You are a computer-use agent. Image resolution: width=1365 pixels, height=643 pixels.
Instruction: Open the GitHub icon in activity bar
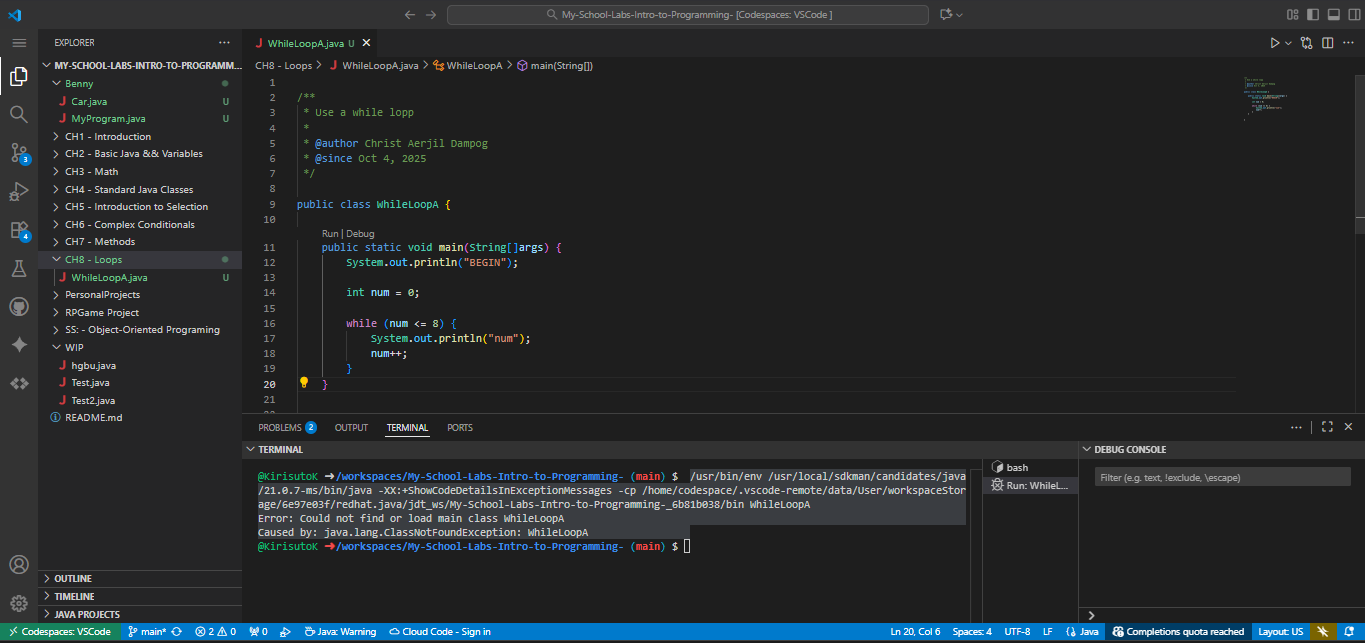click(18, 306)
